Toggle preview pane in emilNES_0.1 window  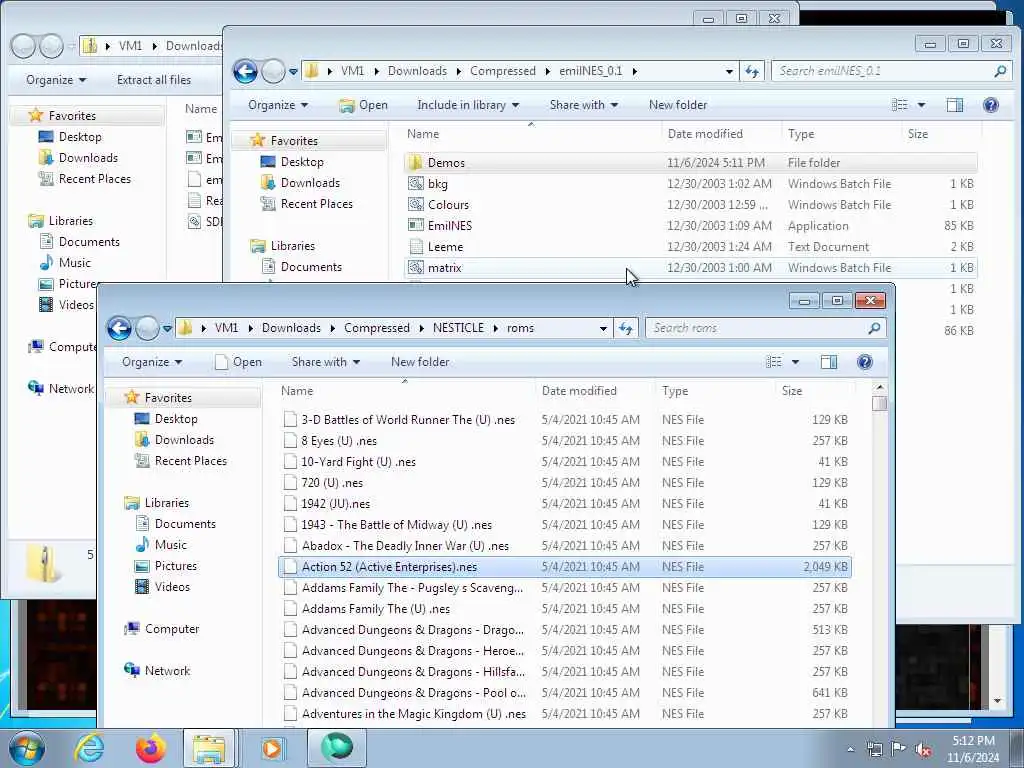[x=955, y=105]
